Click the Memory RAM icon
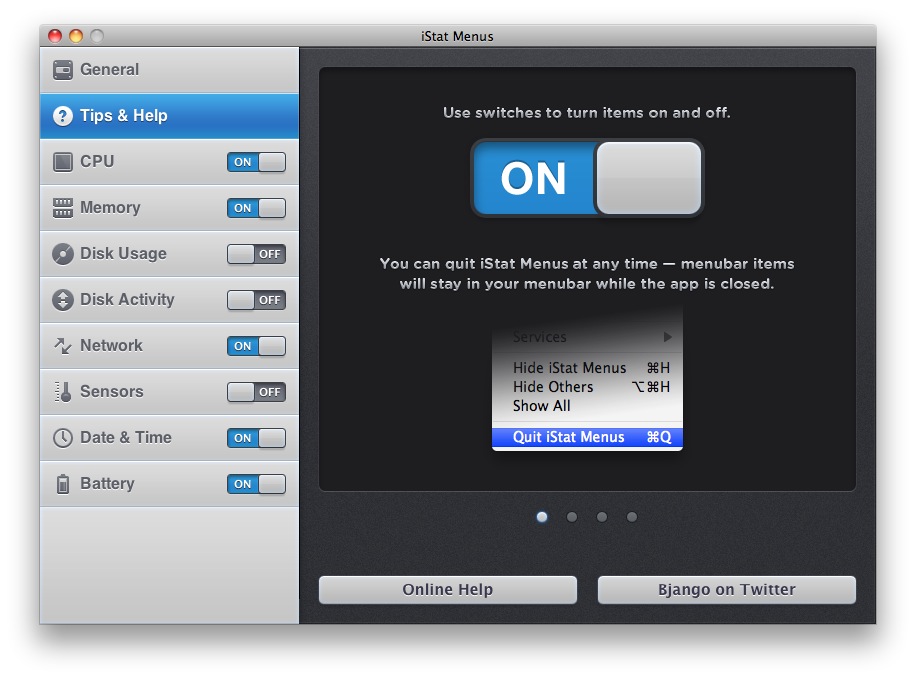 click(63, 207)
